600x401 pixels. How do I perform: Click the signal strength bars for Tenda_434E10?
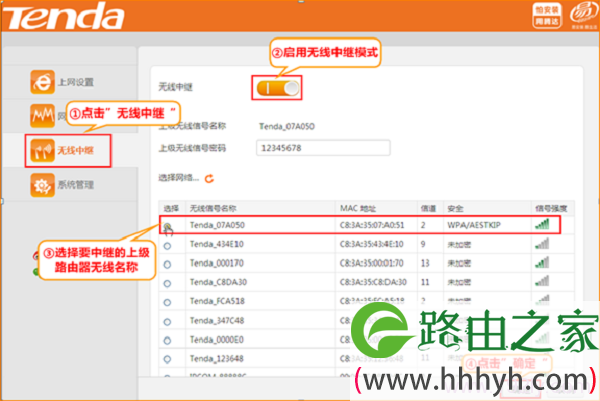click(542, 244)
